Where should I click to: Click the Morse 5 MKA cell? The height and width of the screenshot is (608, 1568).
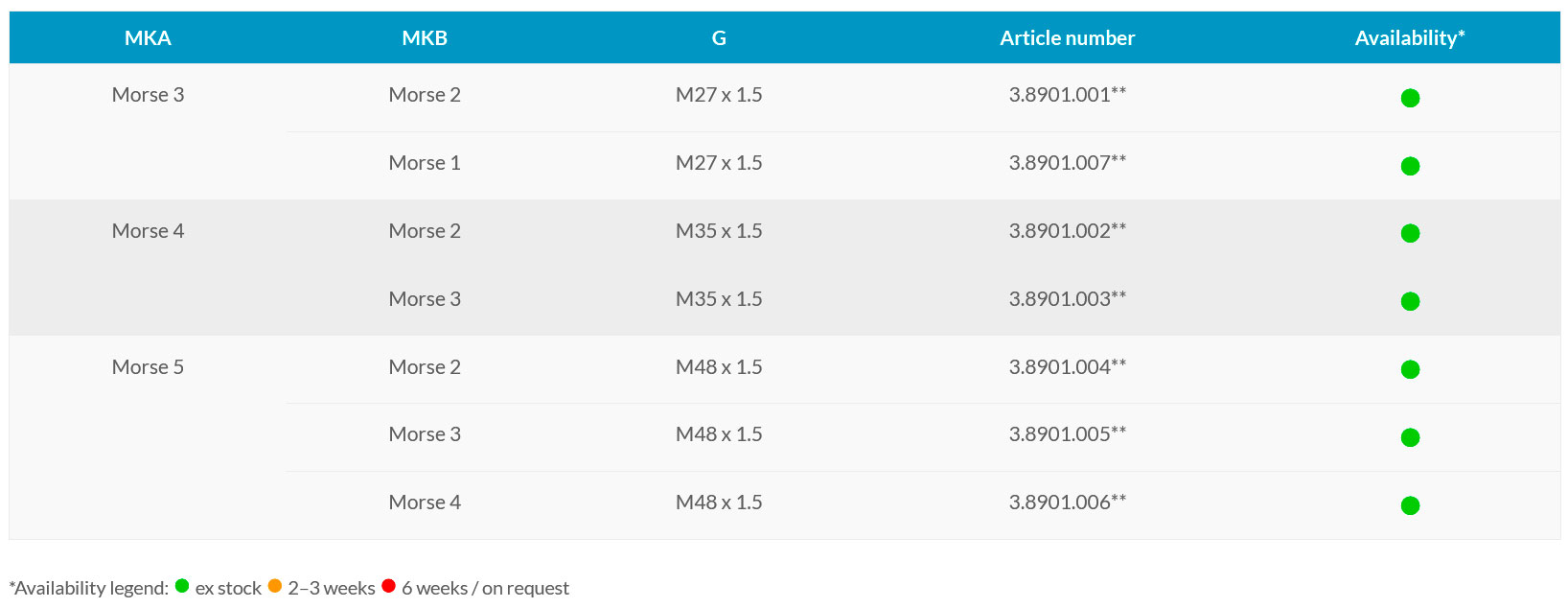(x=148, y=367)
